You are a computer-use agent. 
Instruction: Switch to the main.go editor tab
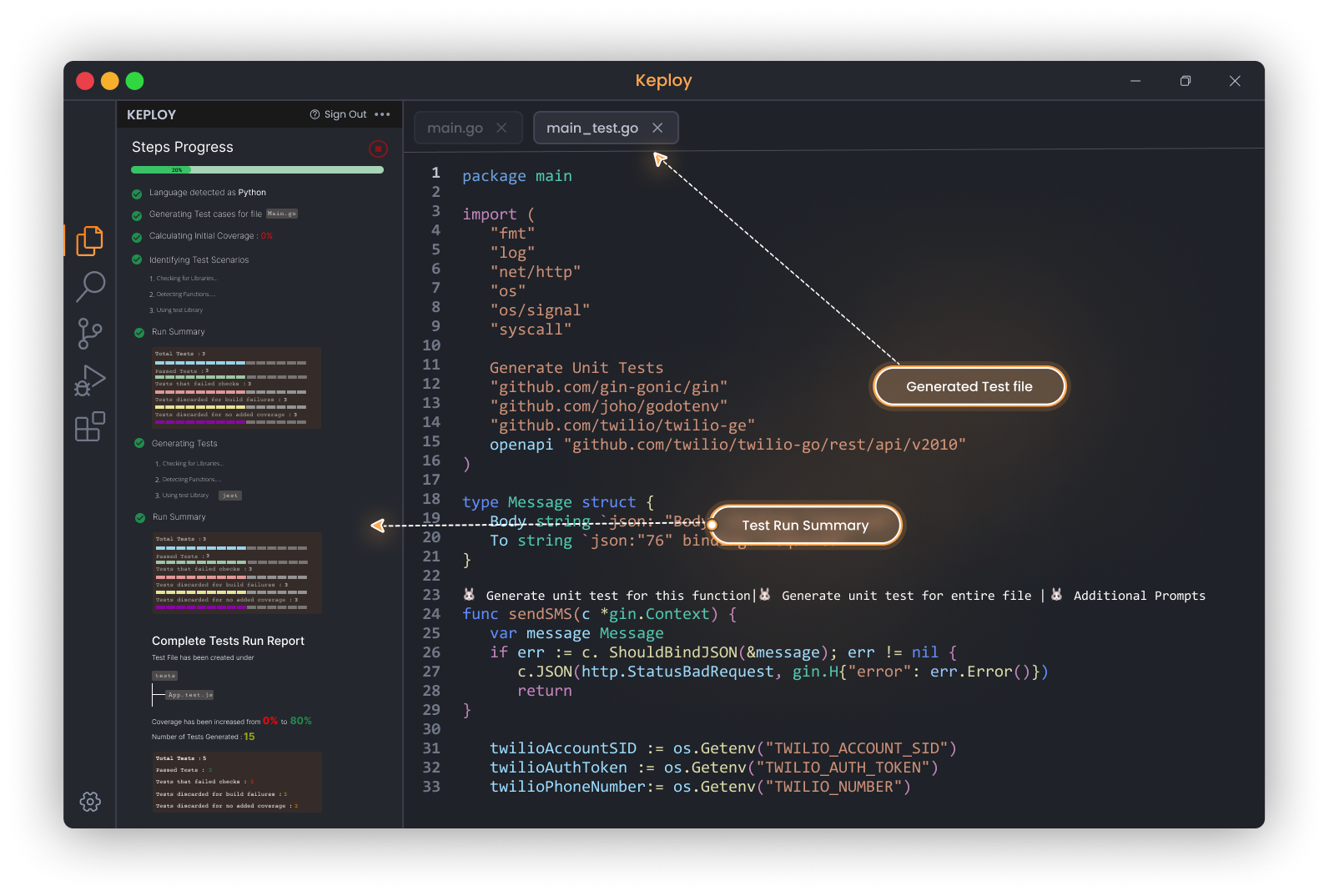tap(468, 128)
